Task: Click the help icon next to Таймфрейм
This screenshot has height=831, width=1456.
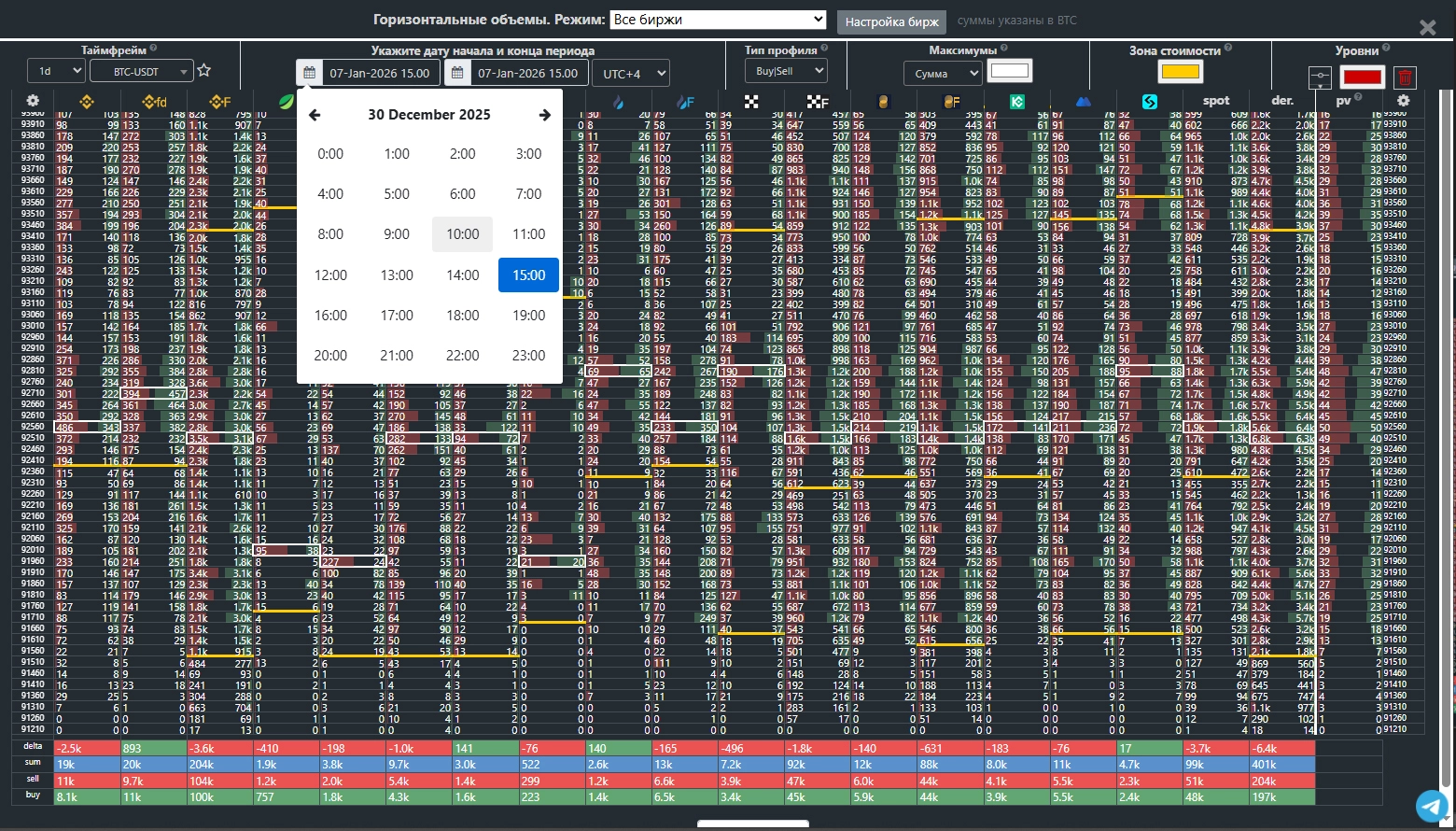Action: (x=153, y=49)
